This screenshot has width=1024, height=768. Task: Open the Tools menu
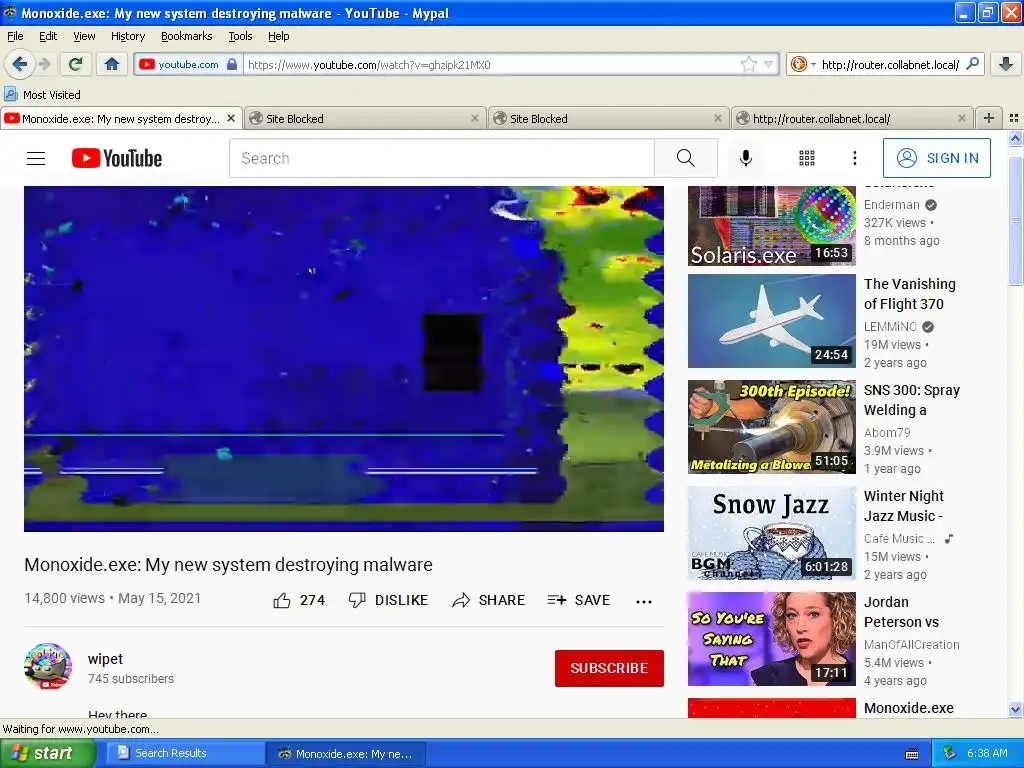[x=240, y=36]
